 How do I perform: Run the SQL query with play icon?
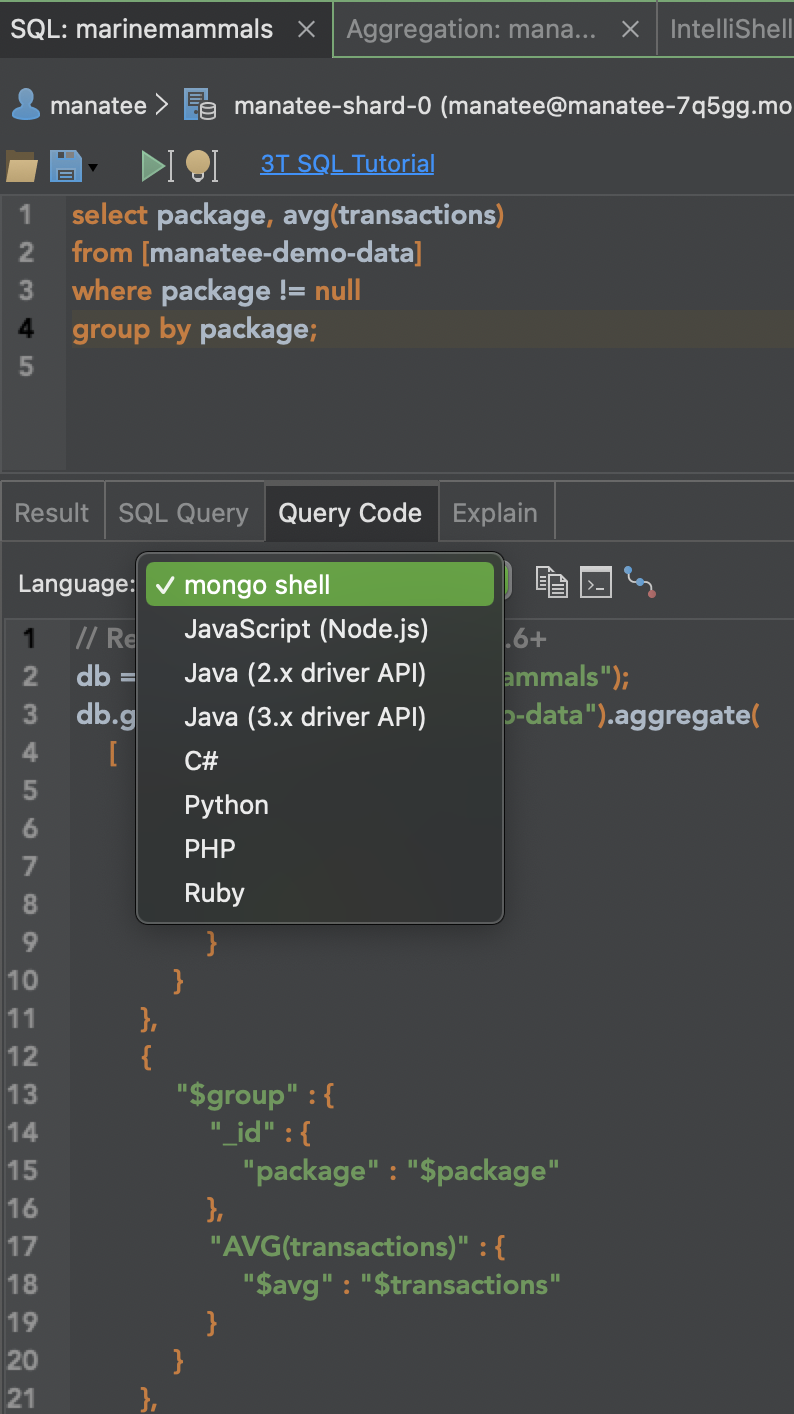(154, 166)
